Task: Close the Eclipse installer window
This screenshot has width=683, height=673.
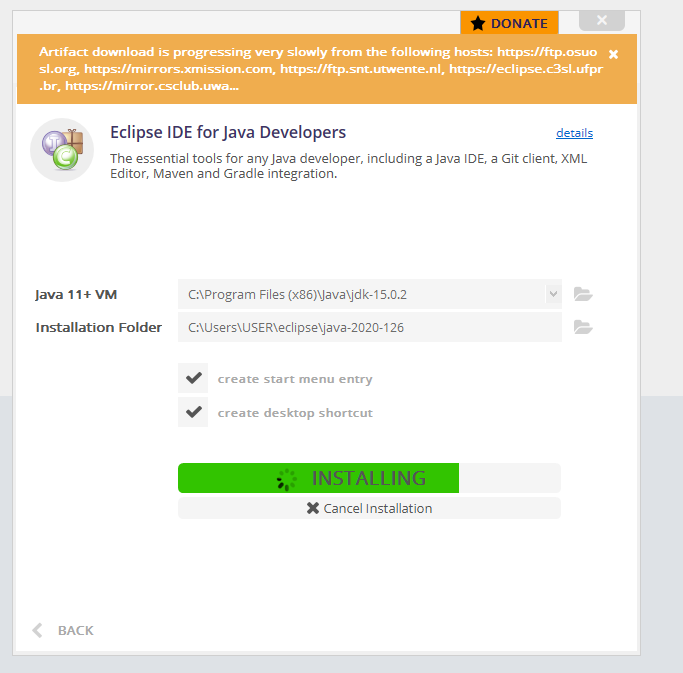Action: point(602,20)
